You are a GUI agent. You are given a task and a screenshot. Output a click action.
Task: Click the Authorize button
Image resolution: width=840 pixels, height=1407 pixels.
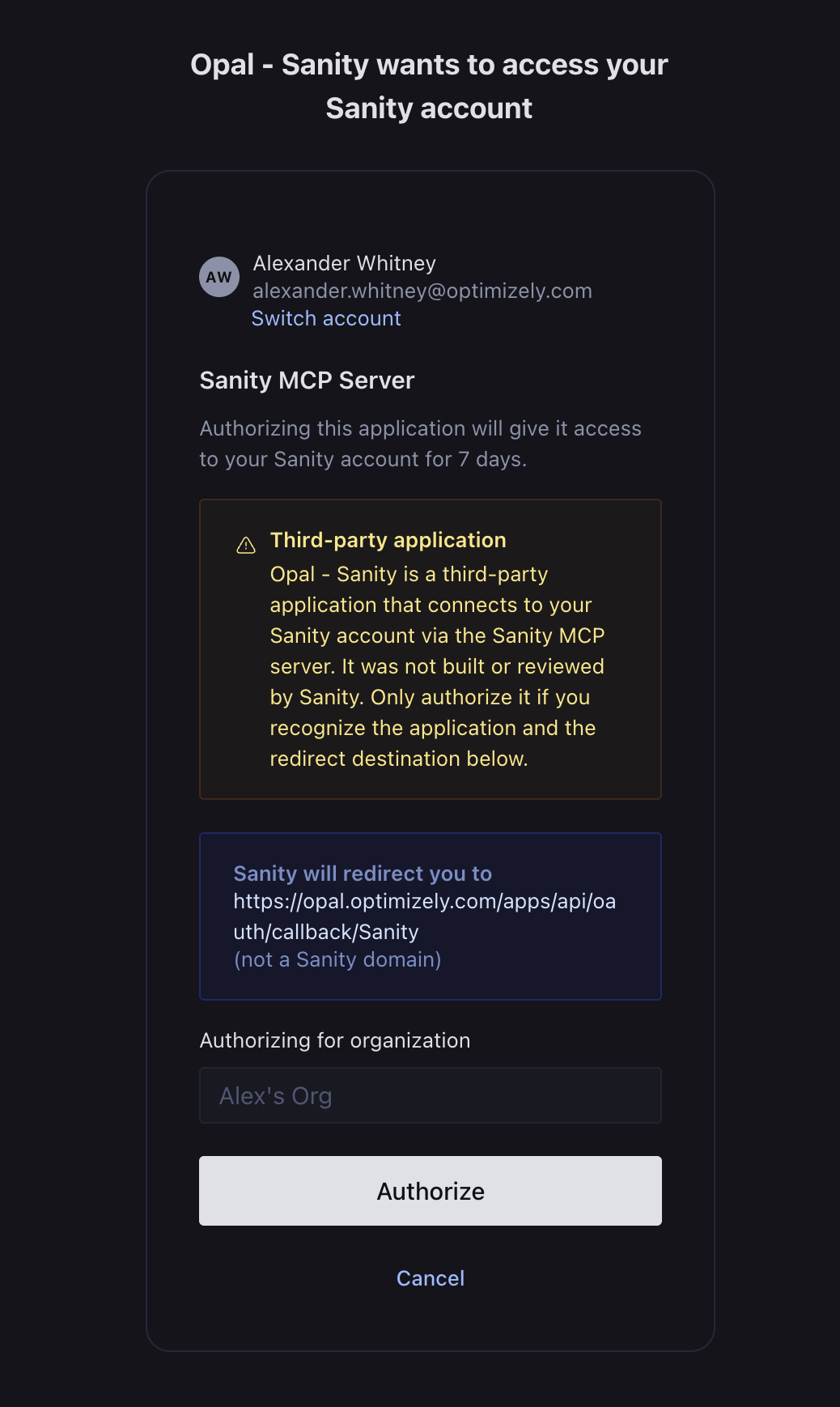tap(431, 1191)
